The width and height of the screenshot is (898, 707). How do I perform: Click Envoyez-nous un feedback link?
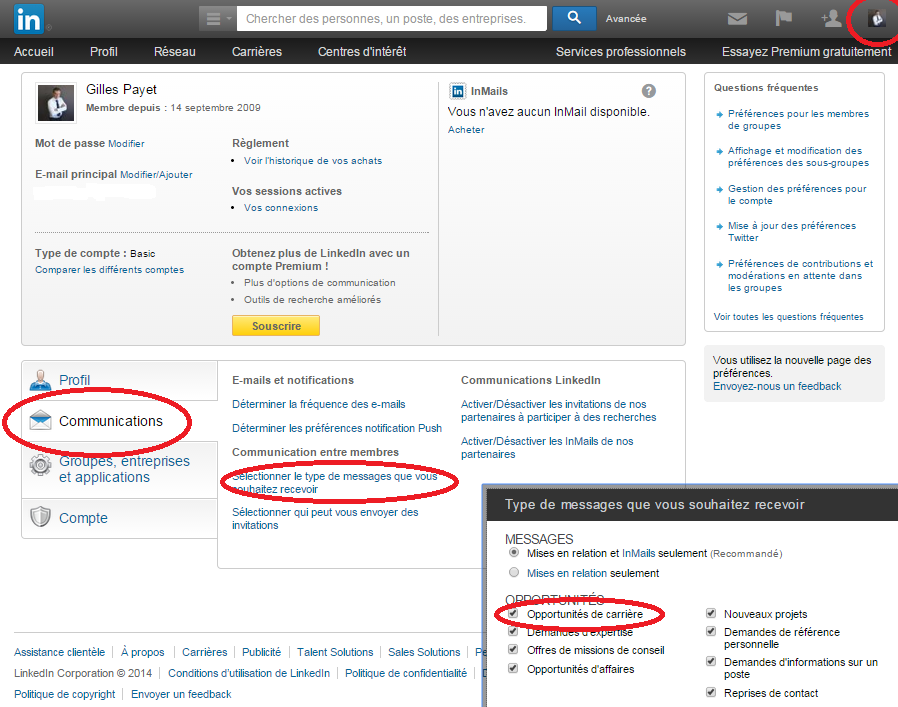[x=777, y=387]
